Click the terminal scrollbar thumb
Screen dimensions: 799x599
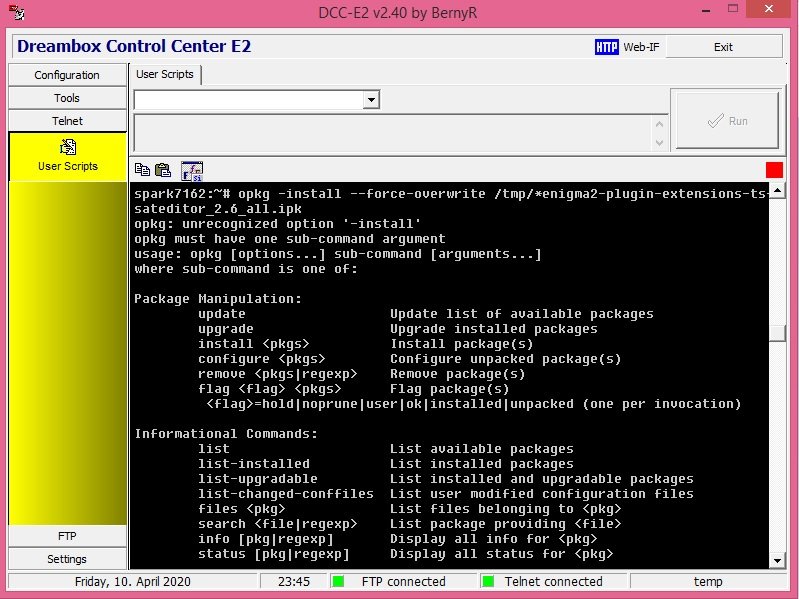777,333
